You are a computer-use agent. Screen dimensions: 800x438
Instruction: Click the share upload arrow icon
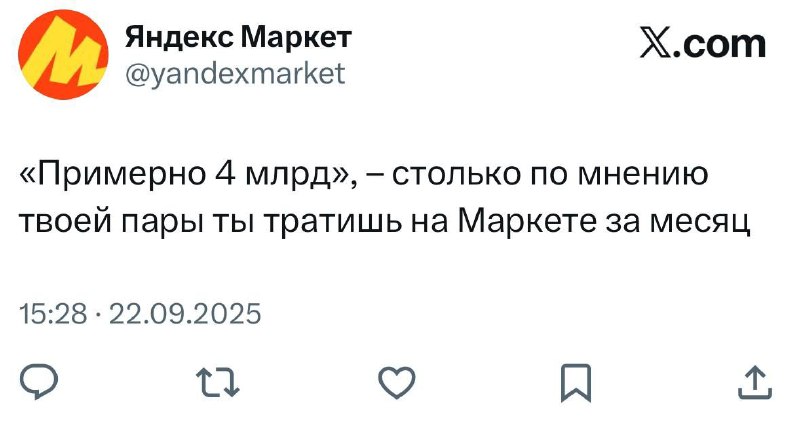tap(755, 381)
